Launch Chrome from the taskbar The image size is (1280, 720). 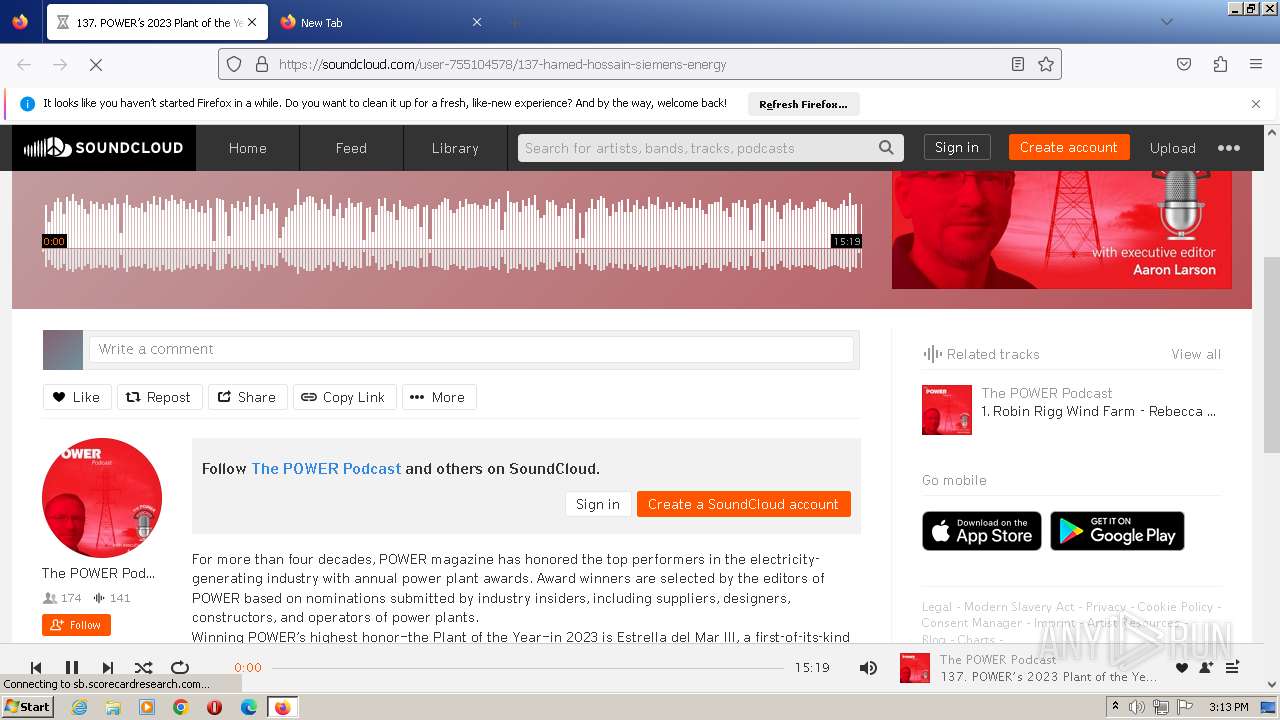click(180, 707)
